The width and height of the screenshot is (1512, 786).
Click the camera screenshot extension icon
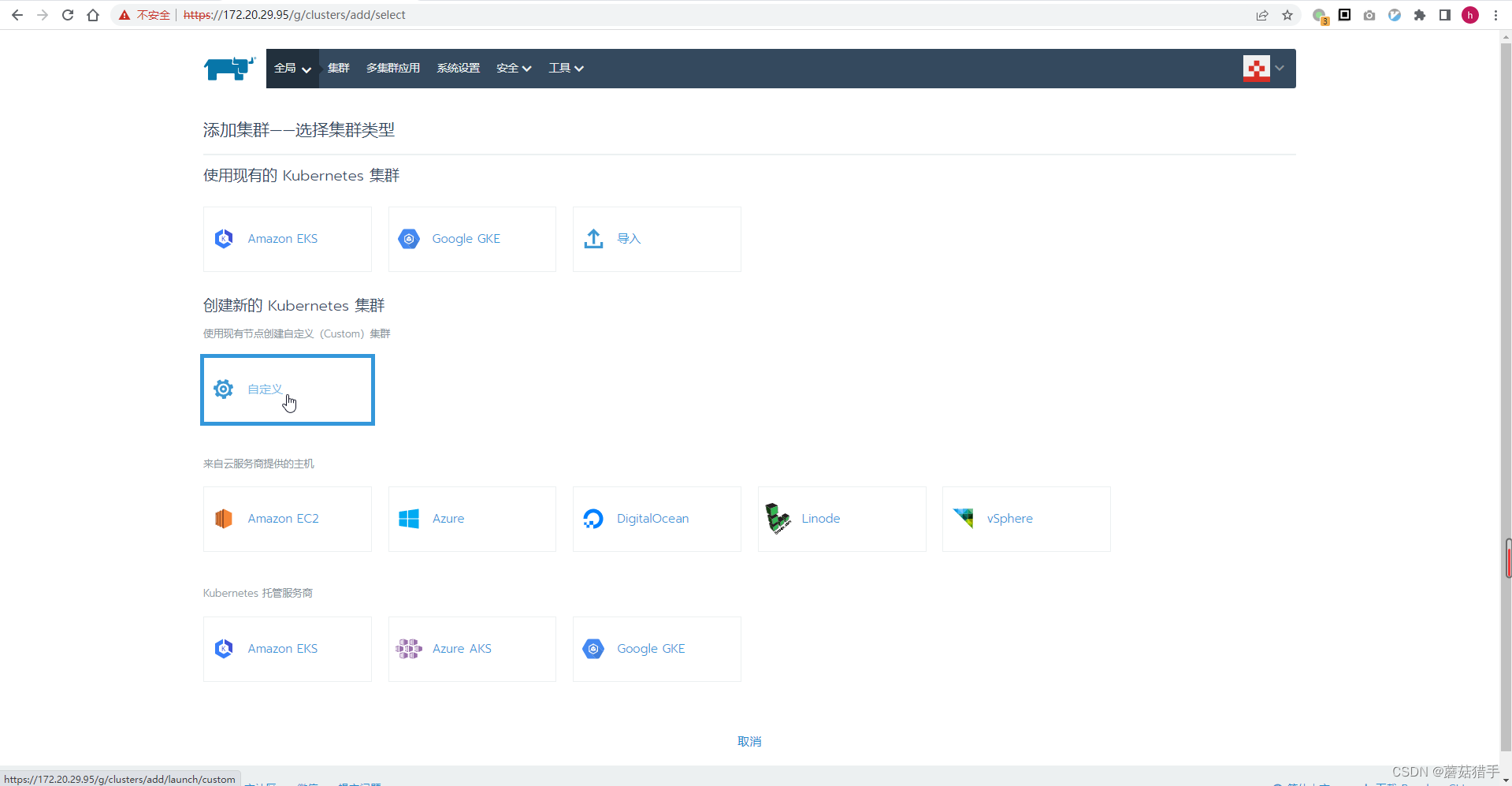coord(1369,15)
